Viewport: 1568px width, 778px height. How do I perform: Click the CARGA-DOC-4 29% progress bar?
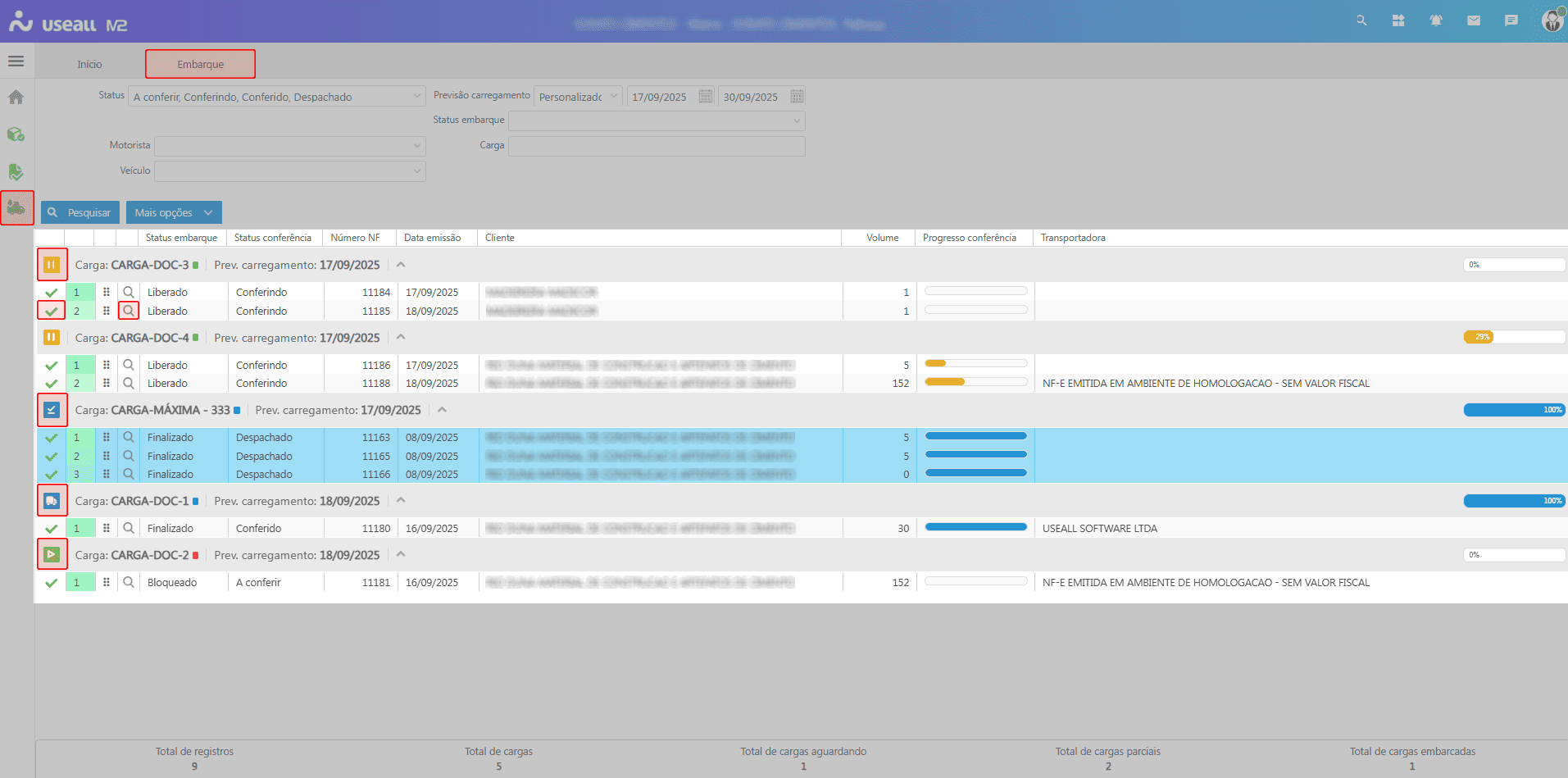(1514, 337)
